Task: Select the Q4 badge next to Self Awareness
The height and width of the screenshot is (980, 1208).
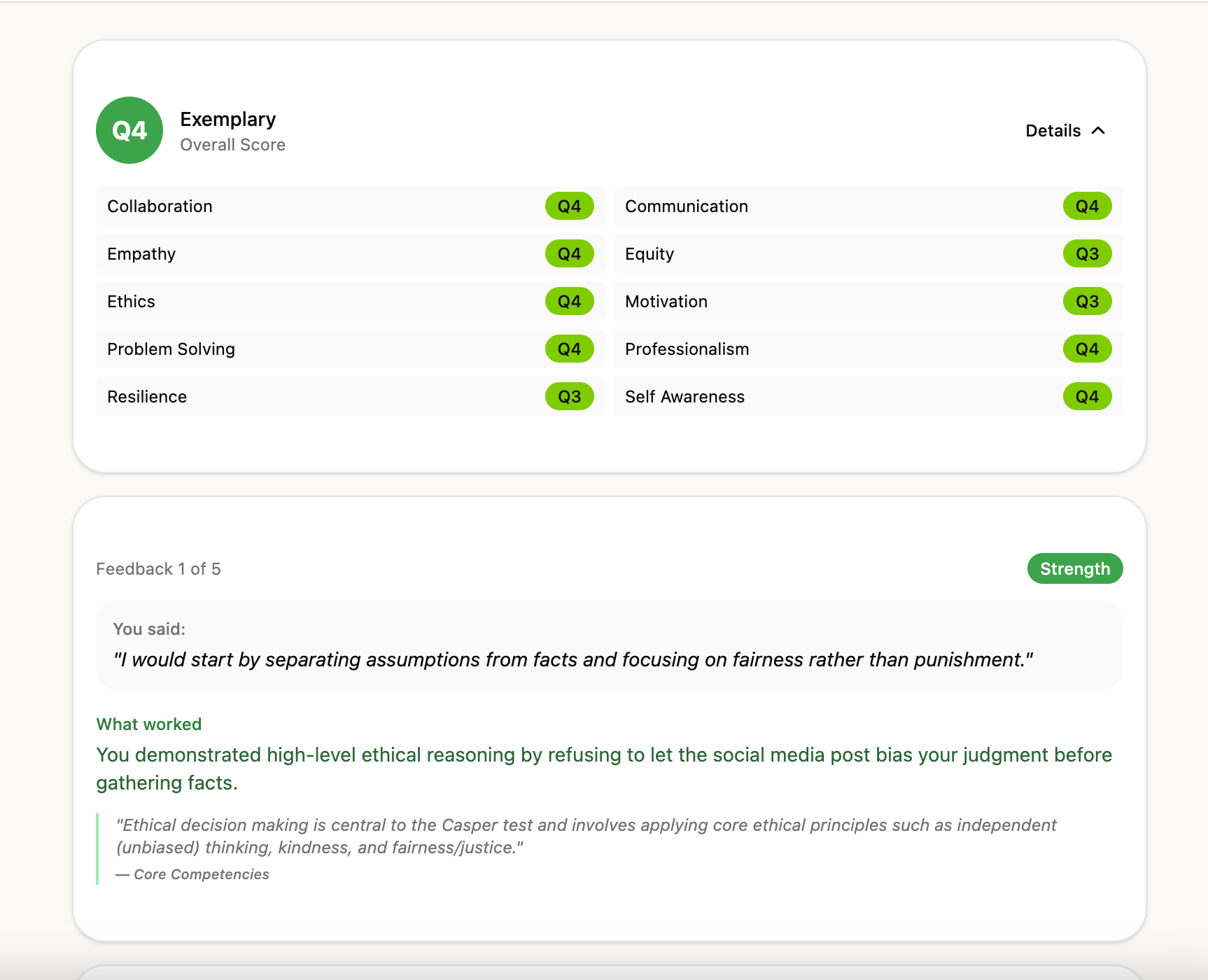Action: (1087, 396)
